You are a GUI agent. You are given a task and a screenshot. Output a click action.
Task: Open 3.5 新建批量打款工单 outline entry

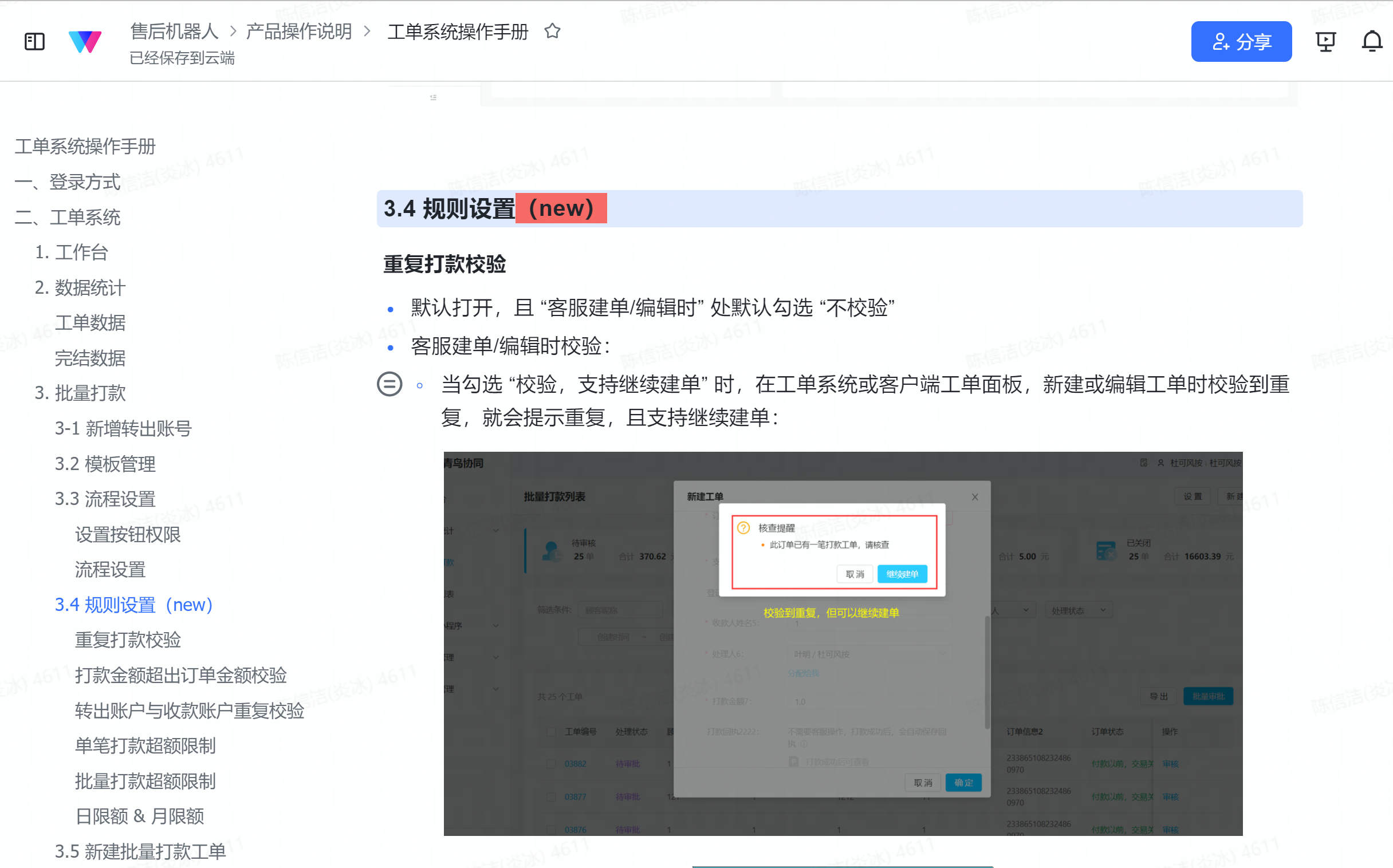tap(140, 852)
